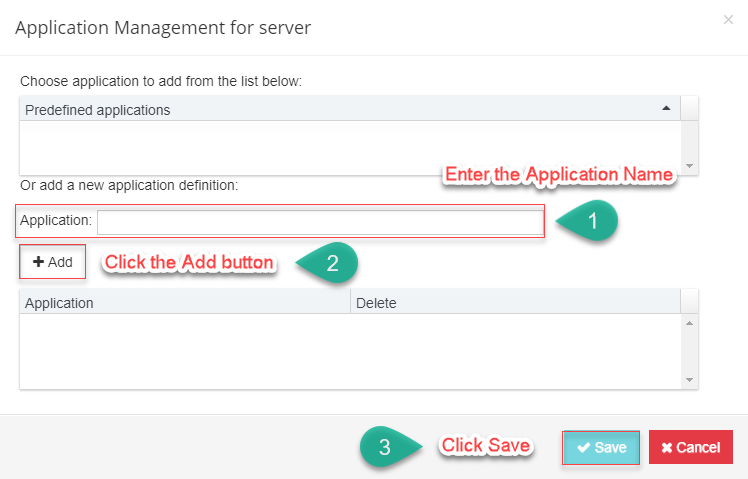
Task: Close the Application Management dialog
Action: tap(728, 19)
